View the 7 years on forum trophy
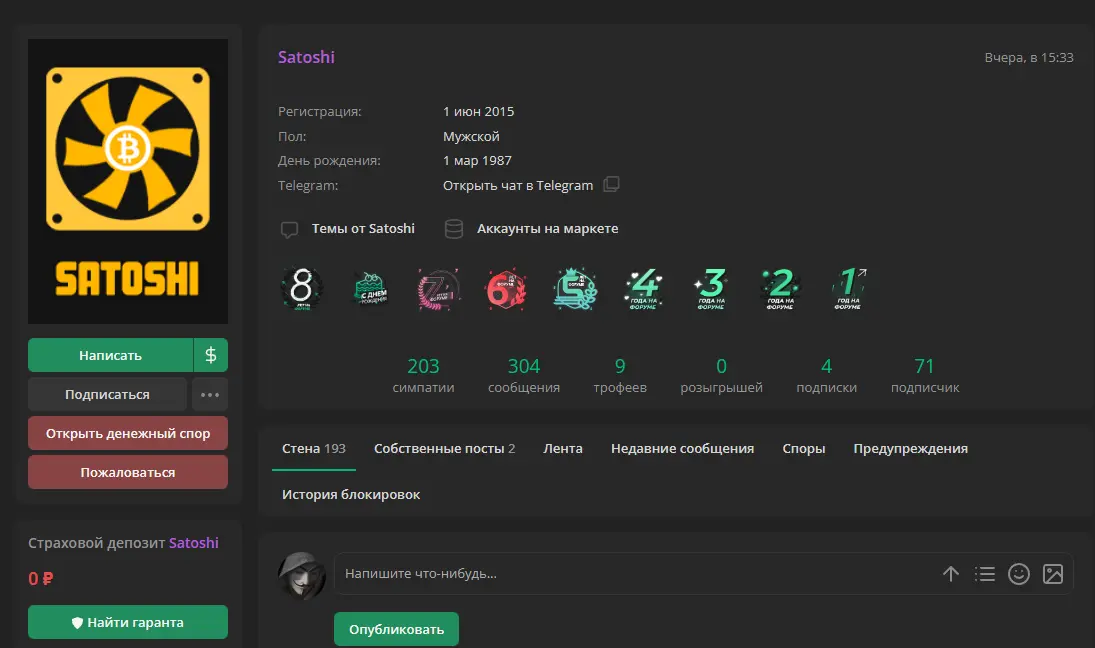 pos(439,288)
